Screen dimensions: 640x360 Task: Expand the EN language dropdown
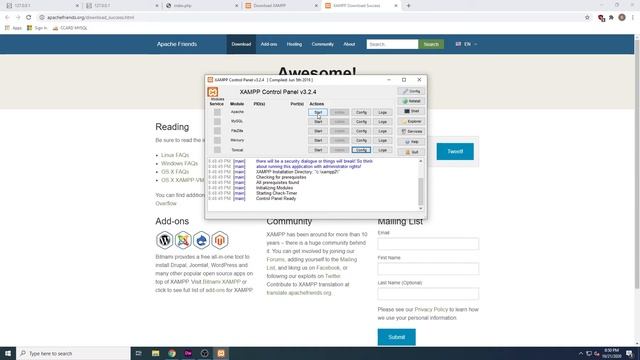pyautogui.click(x=467, y=44)
